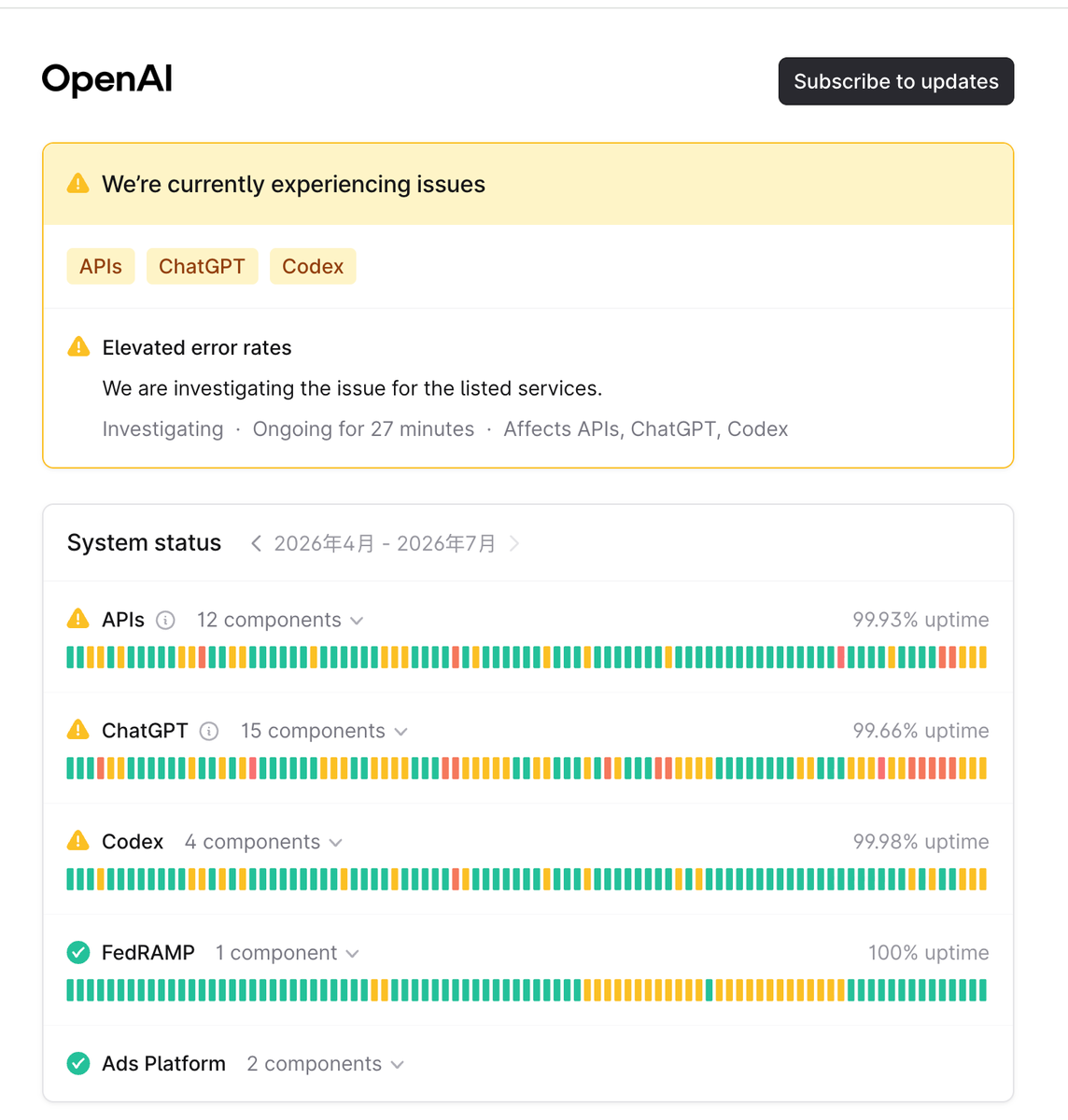1068x1120 pixels.
Task: Expand FedRAMP 1 component dropdown
Action: [287, 954]
